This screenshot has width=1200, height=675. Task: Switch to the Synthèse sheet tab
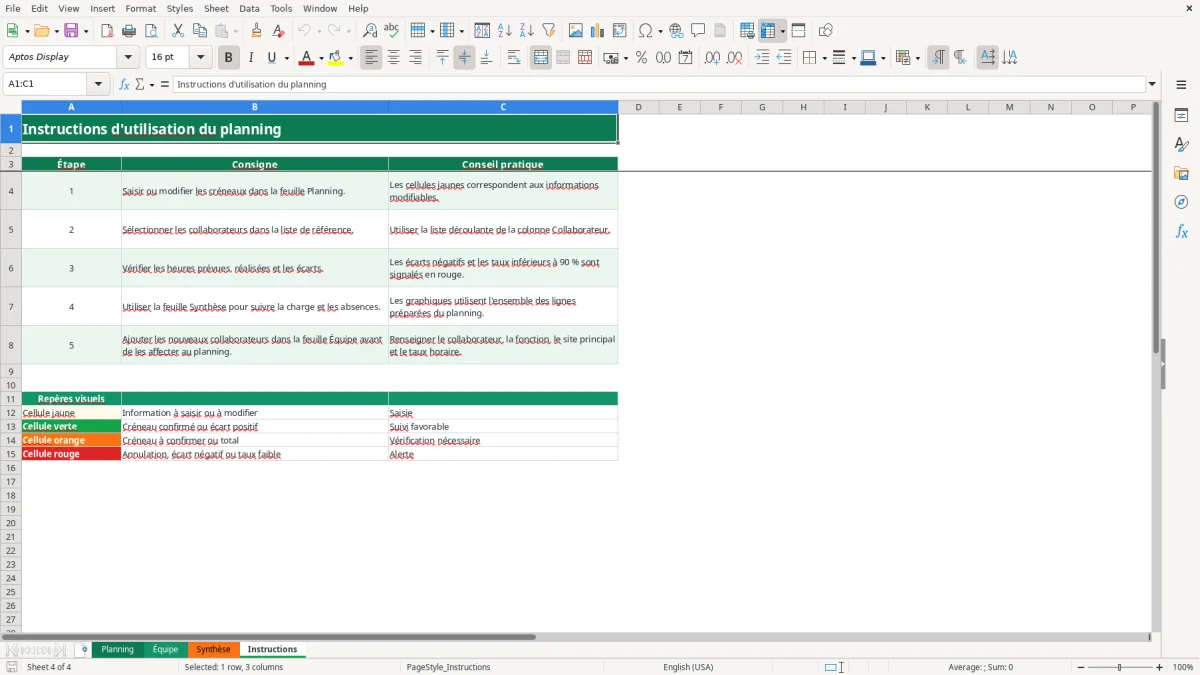click(x=213, y=649)
